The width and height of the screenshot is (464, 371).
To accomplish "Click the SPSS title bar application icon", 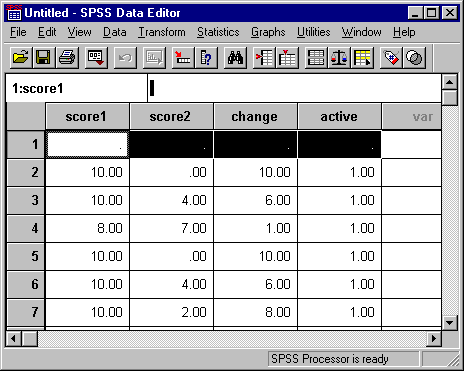I will point(14,13).
